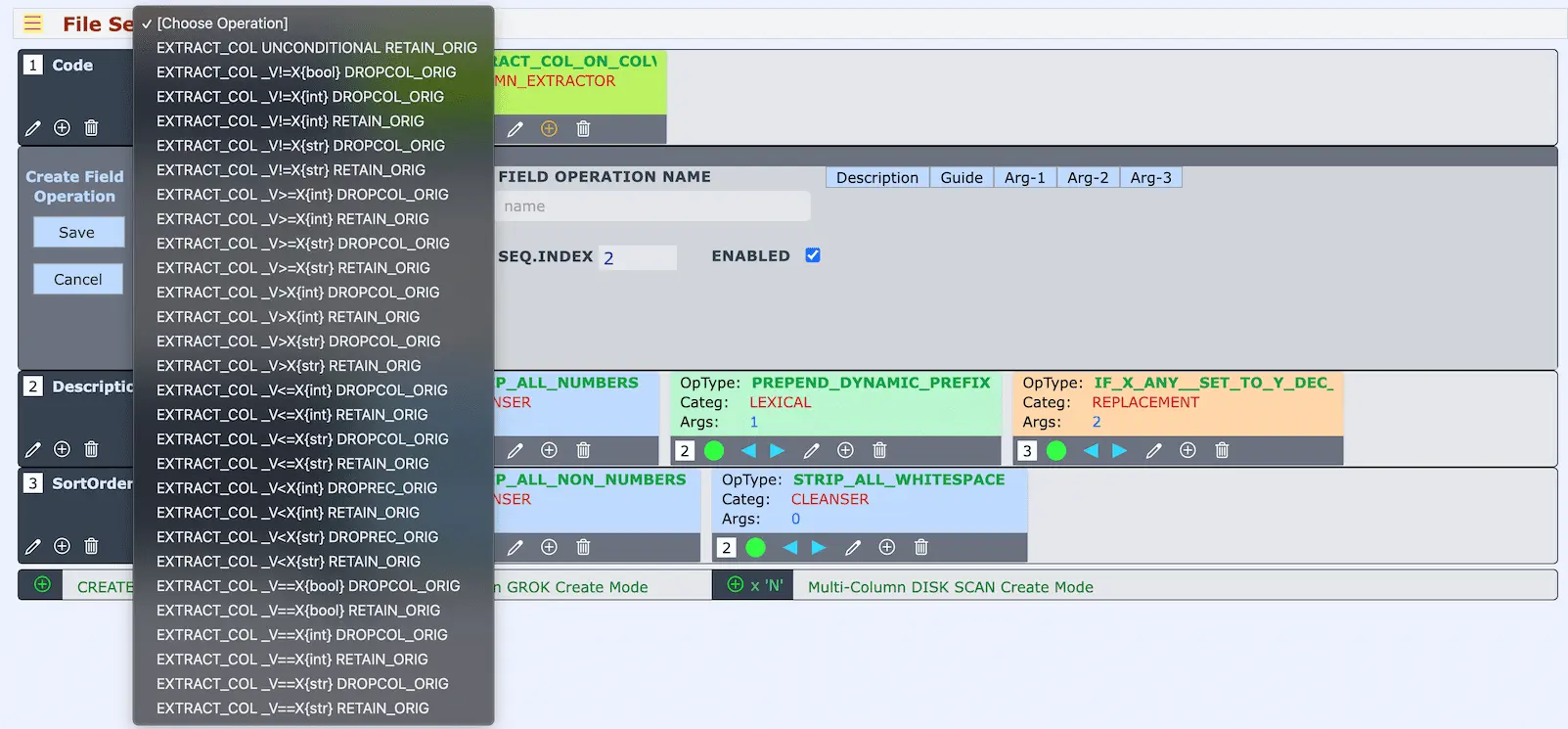Edit the Code field with pencil icon
The image size is (1568, 729).
[32, 128]
